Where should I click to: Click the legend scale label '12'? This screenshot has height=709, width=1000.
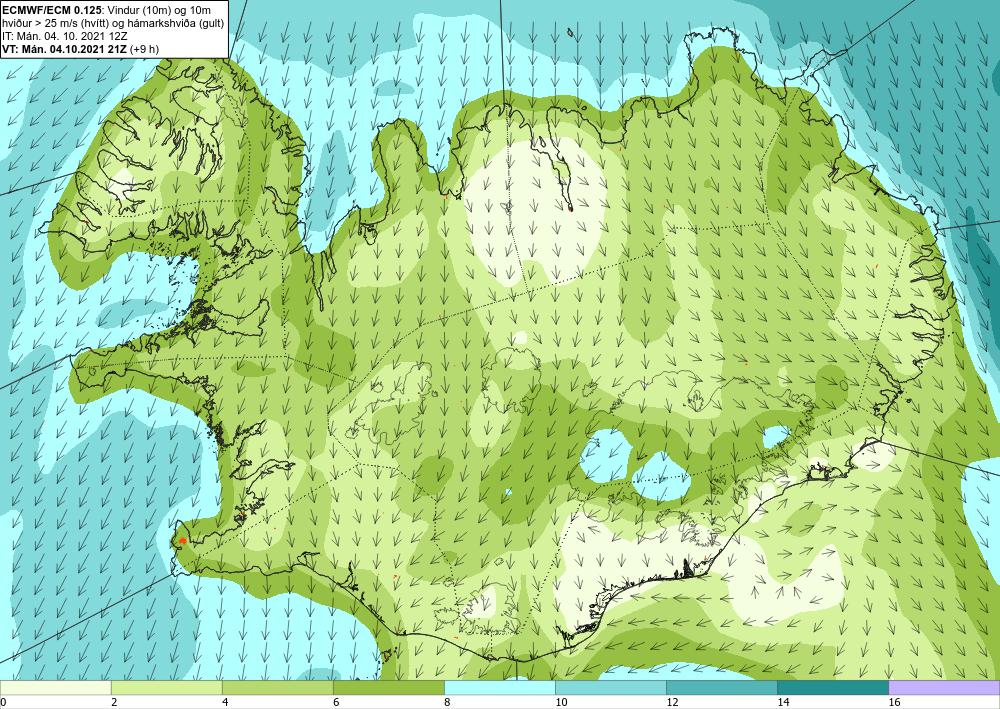point(672,702)
